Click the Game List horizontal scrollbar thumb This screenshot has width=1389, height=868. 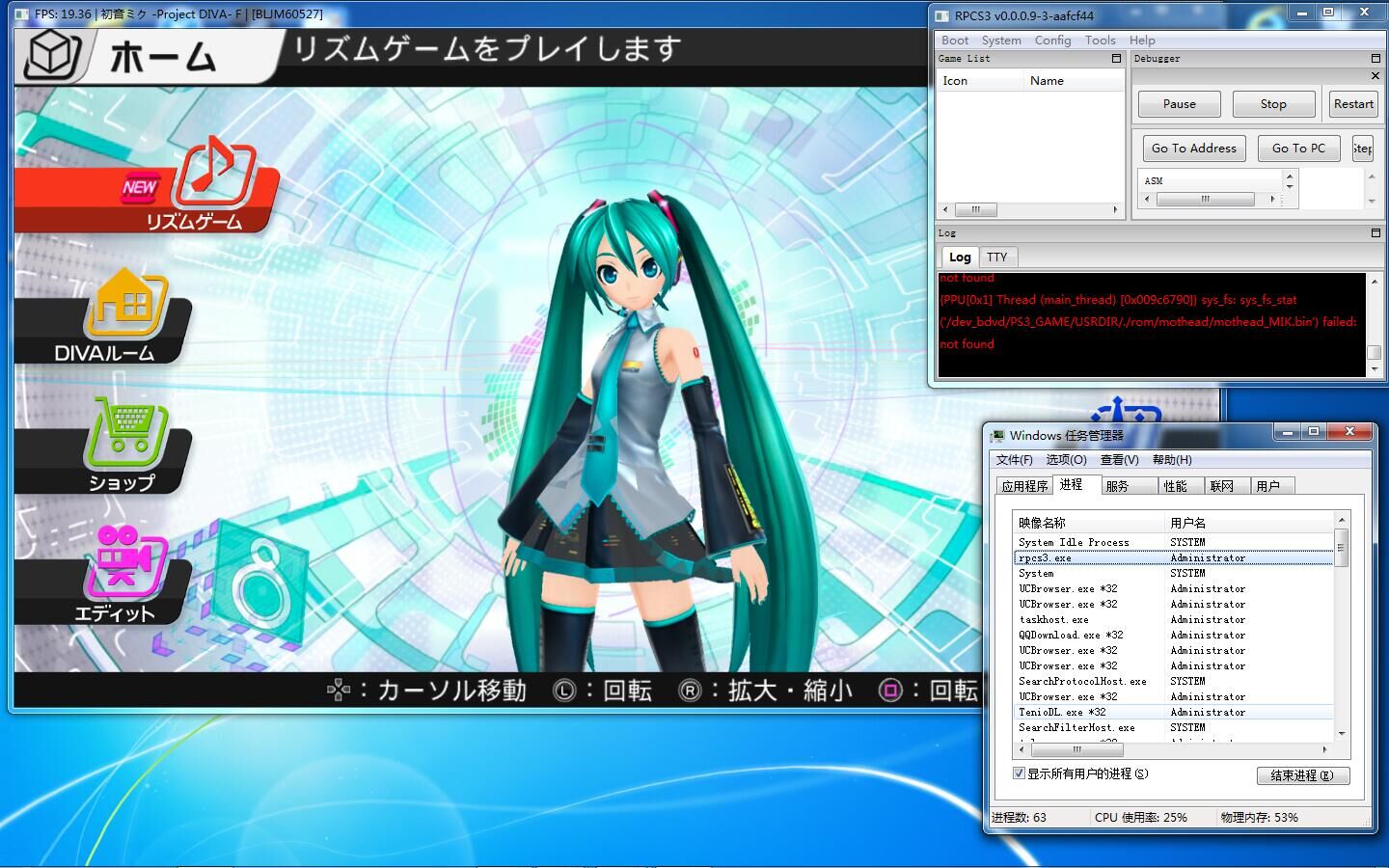975,209
